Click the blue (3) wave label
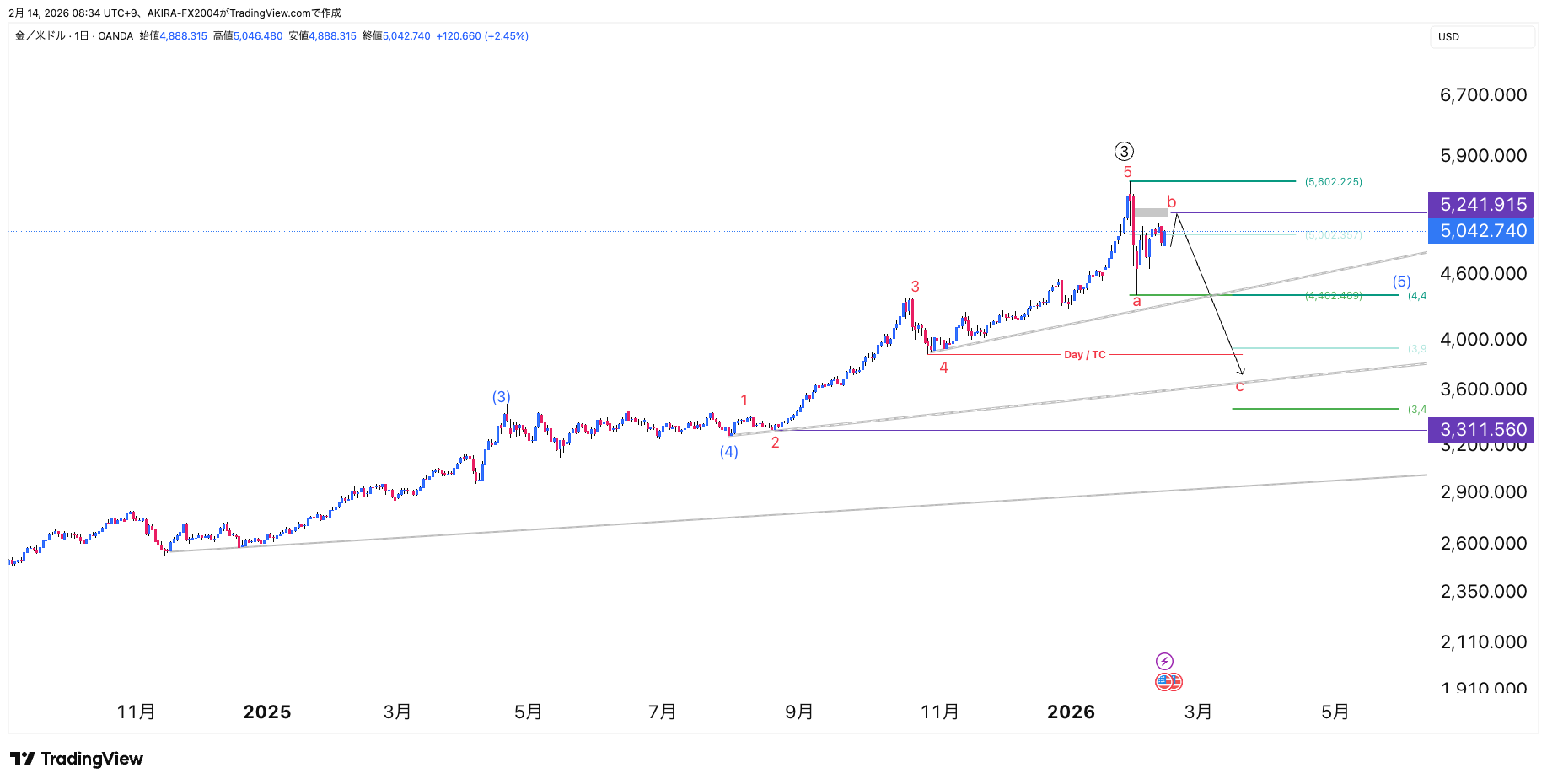This screenshot has height=784, width=1547. pos(502,397)
